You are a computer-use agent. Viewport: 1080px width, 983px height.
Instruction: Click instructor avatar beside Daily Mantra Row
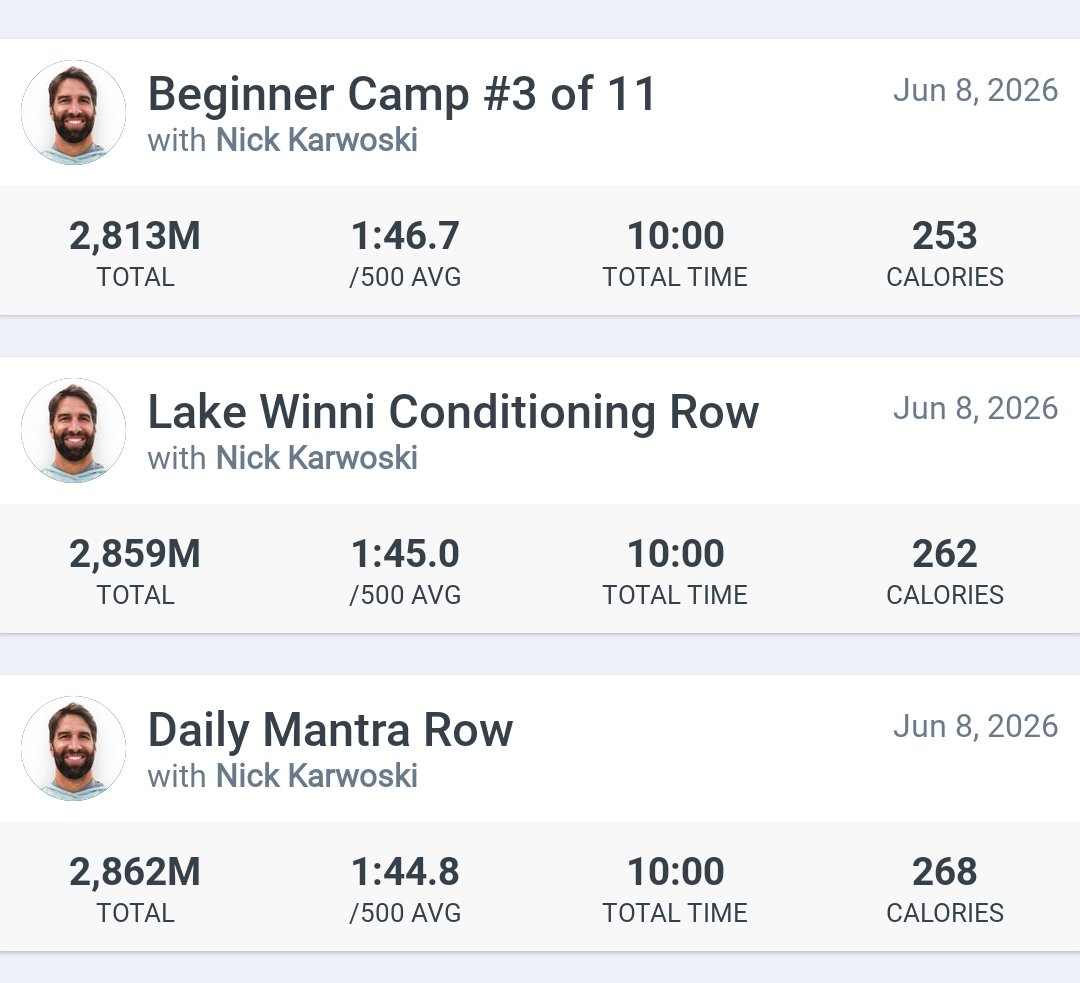74,749
